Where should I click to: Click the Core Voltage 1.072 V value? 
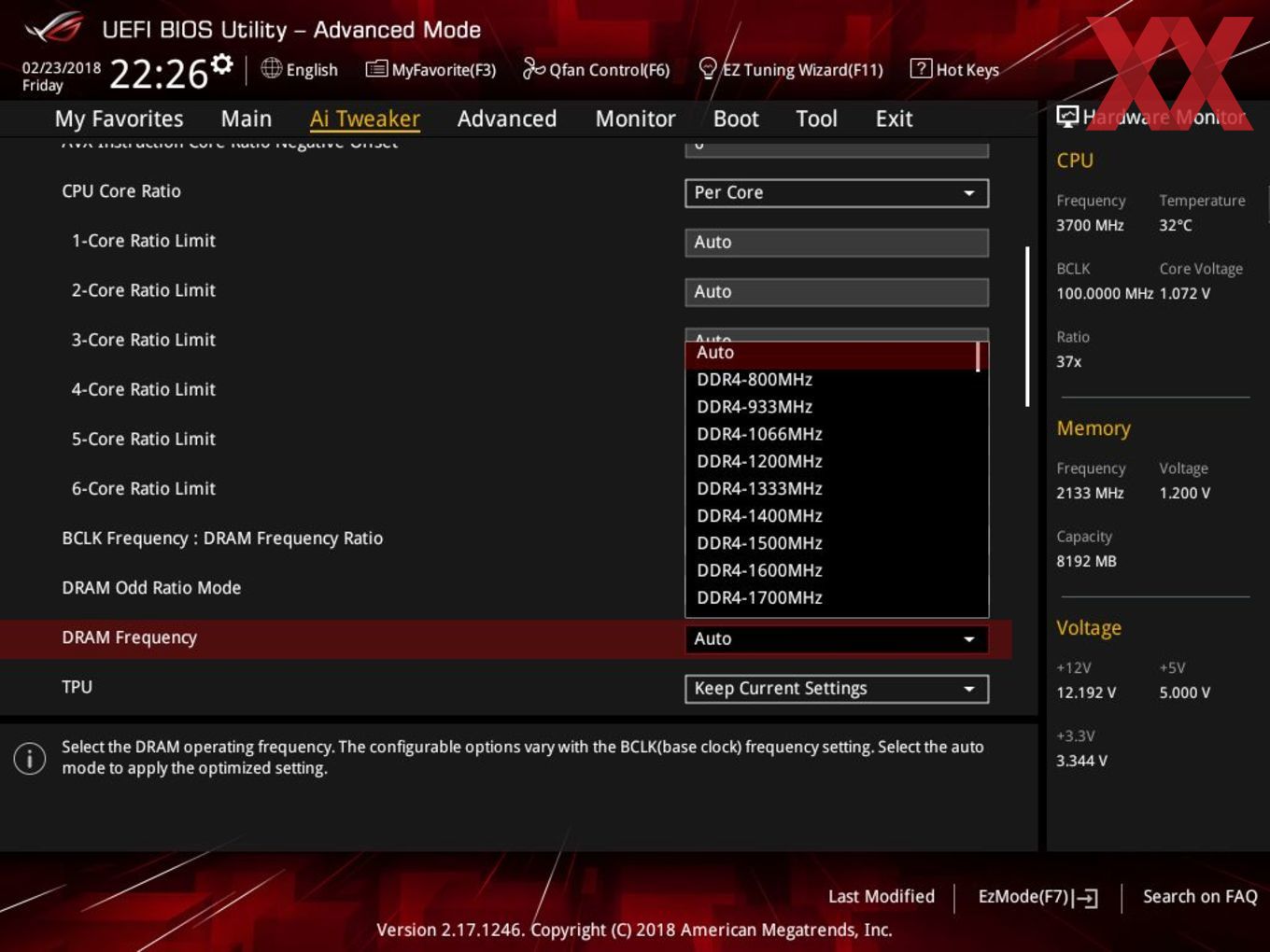pos(1184,293)
